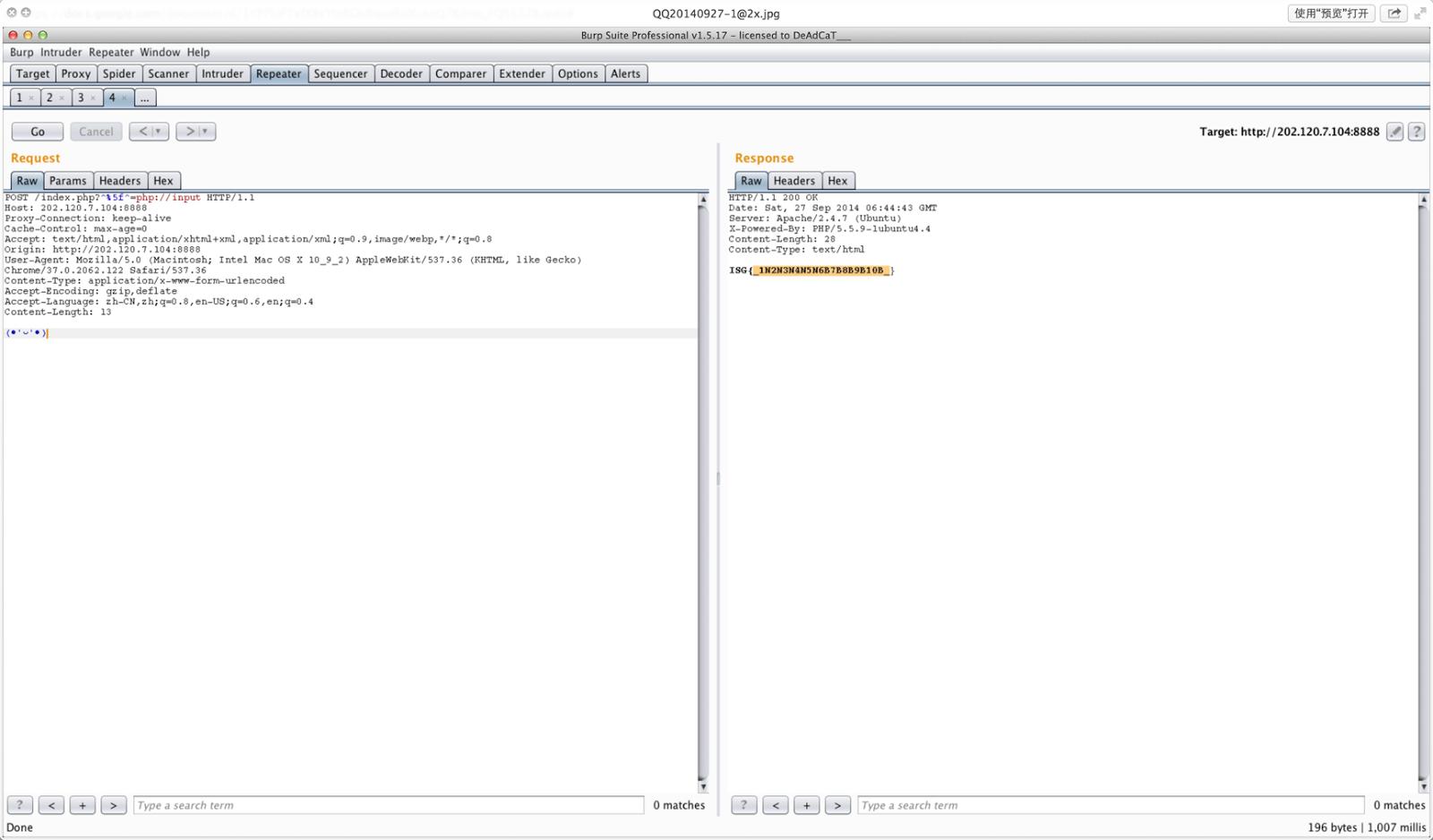The image size is (1433, 840).
Task: Open the Decoder tab
Action: coord(400,73)
